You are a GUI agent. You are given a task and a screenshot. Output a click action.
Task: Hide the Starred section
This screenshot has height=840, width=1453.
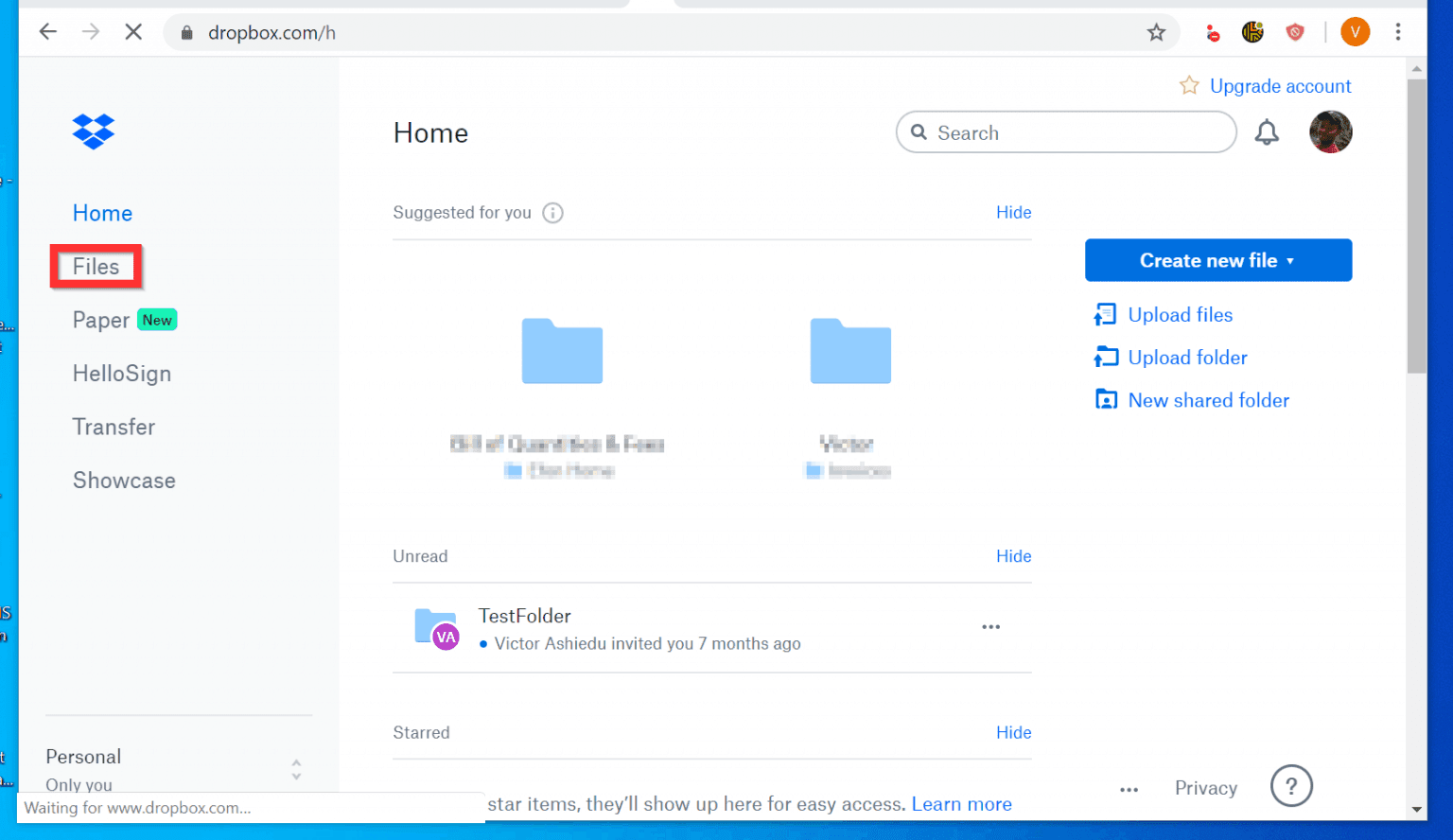click(1013, 732)
